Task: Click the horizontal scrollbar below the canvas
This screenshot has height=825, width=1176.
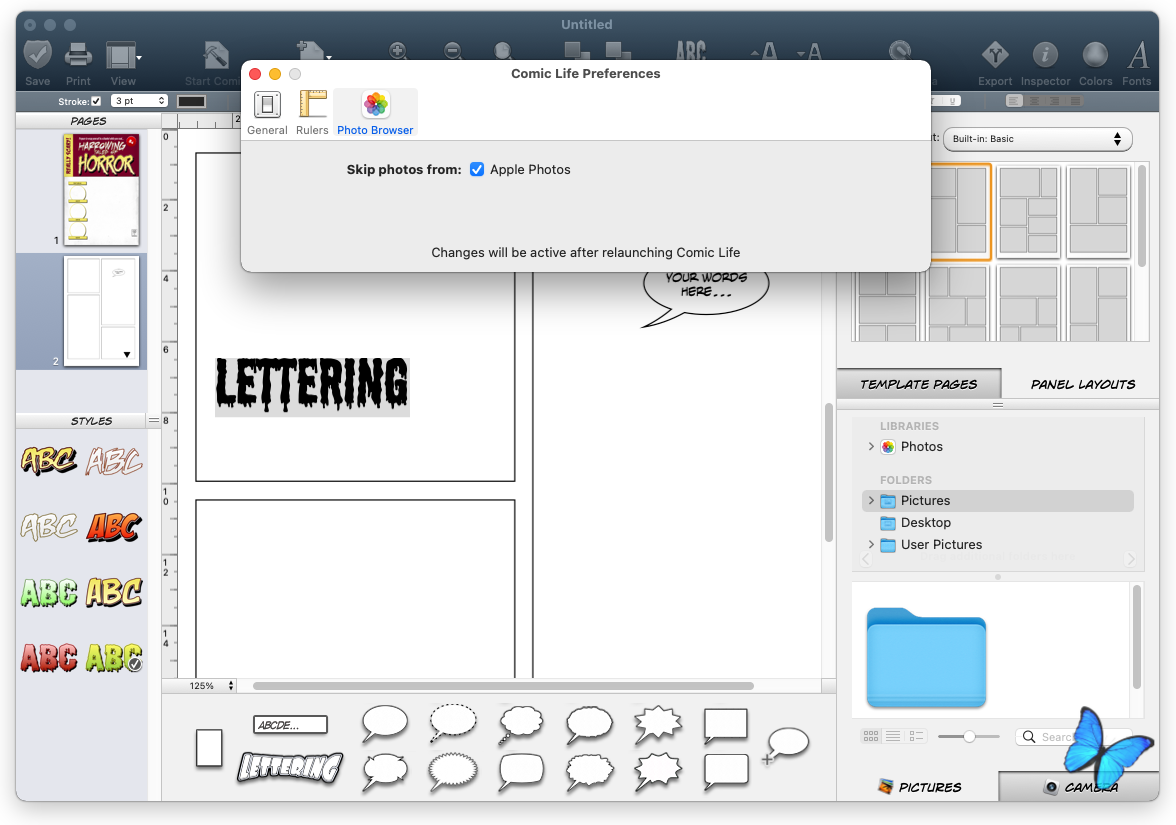Action: (x=502, y=686)
